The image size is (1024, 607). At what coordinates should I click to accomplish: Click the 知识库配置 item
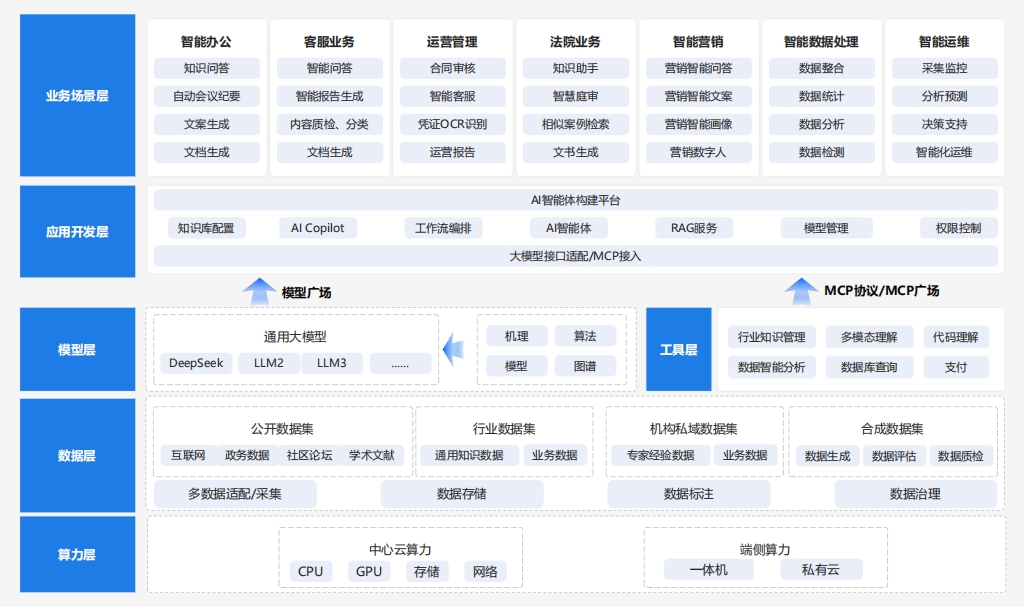[x=206, y=228]
